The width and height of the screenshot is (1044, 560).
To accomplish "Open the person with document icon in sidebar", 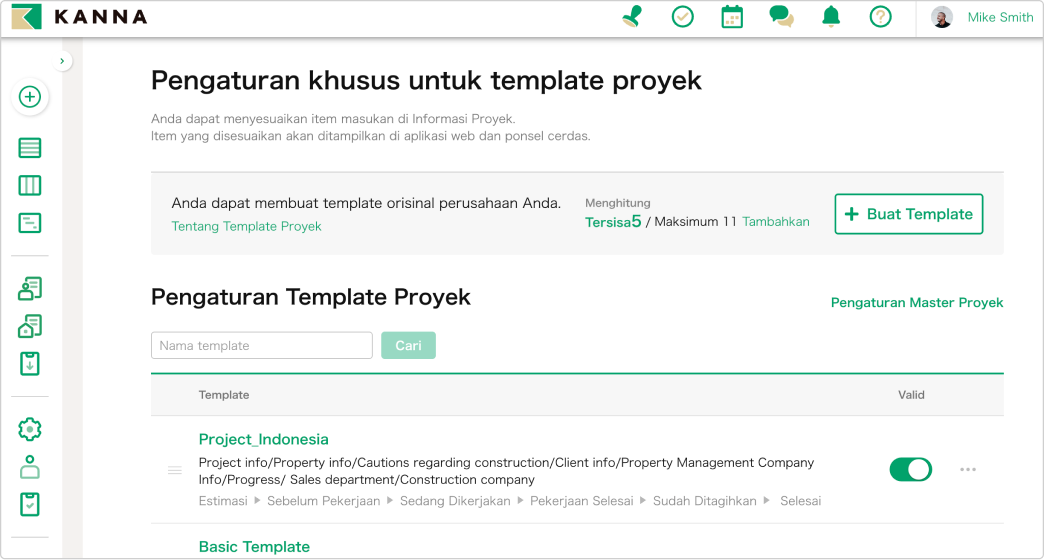I will pos(29,289).
